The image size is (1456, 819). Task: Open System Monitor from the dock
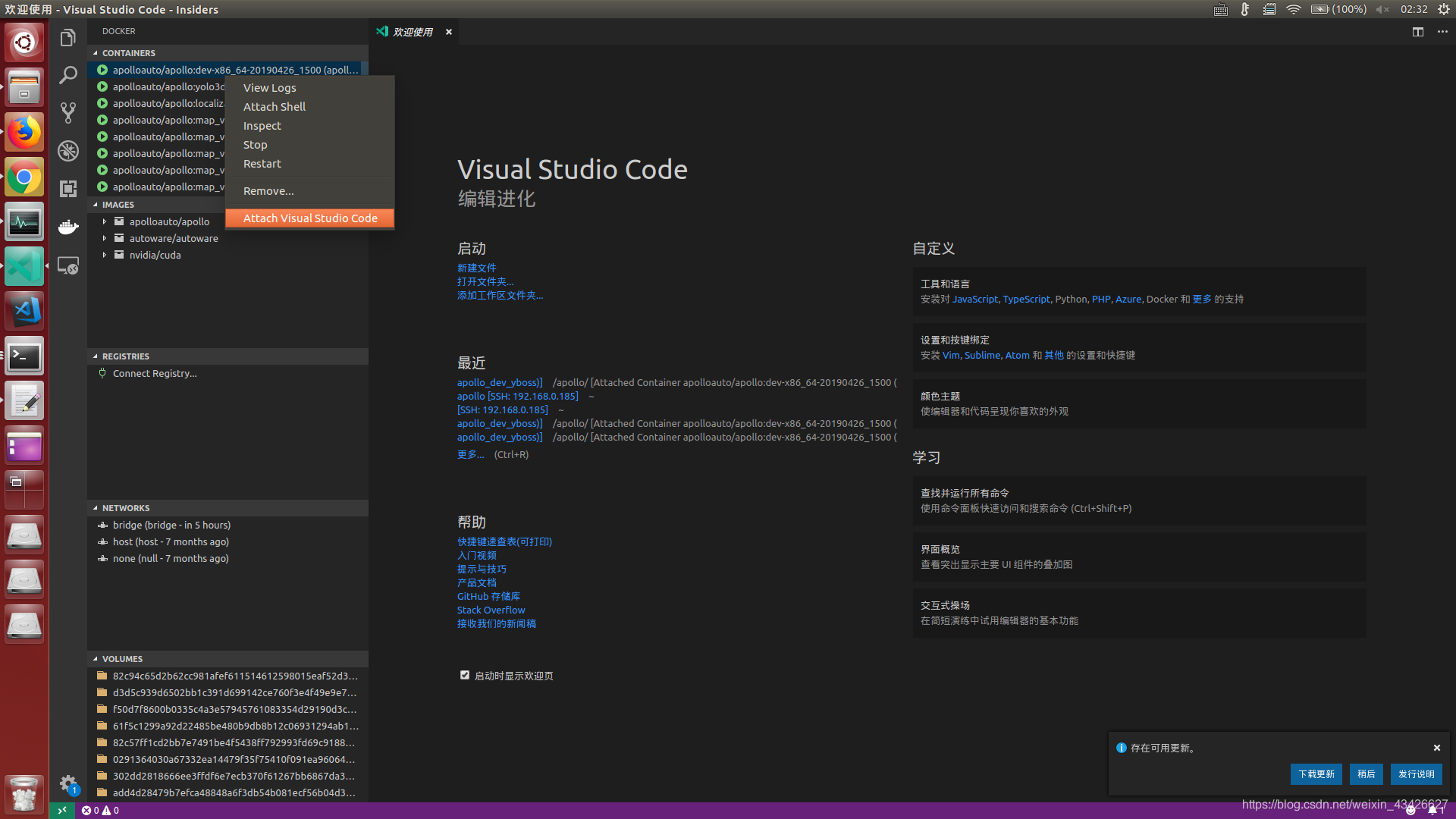coord(24,222)
